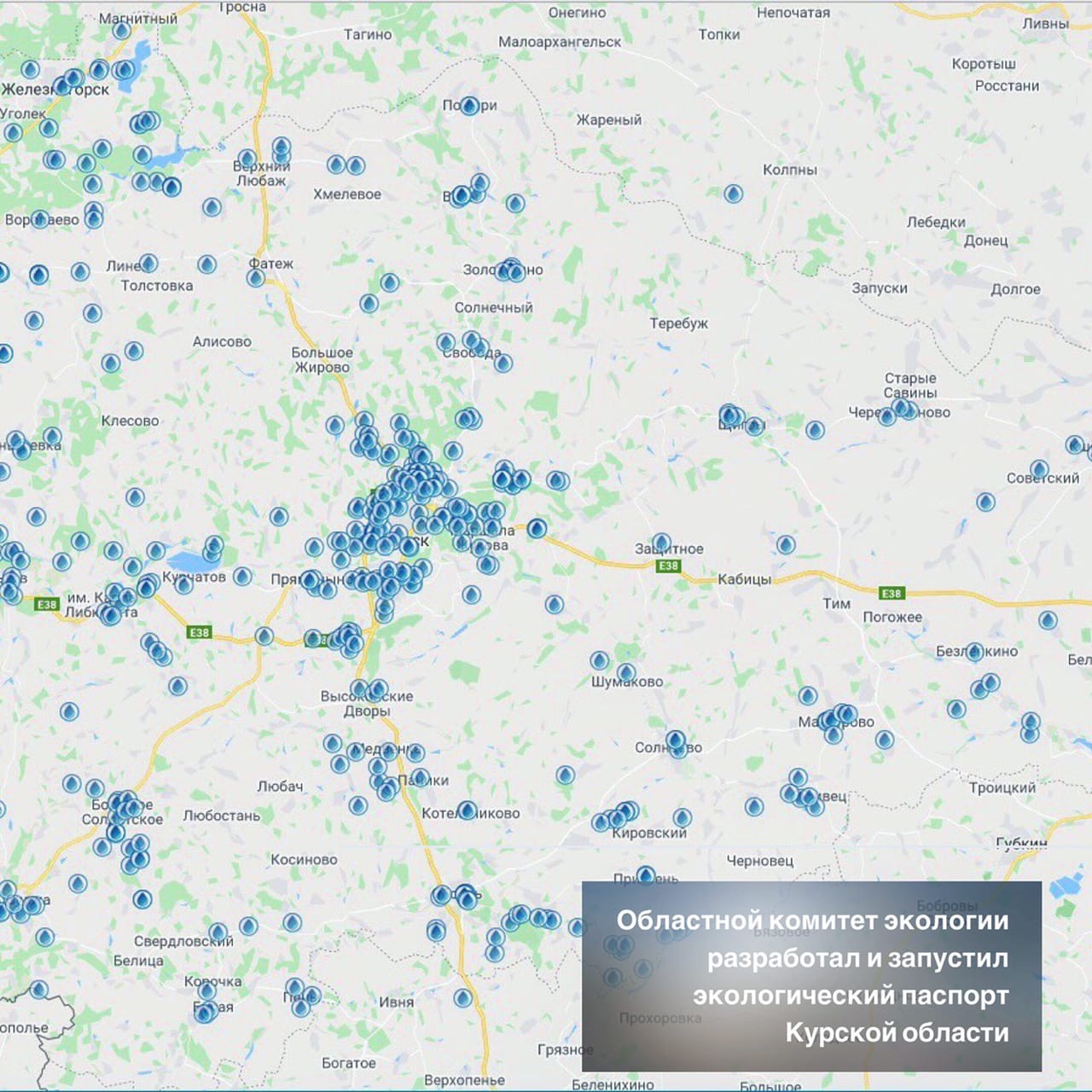Screen dimensions: 1092x1092
Task: Select the marker above Советский
Action: [1039, 469]
